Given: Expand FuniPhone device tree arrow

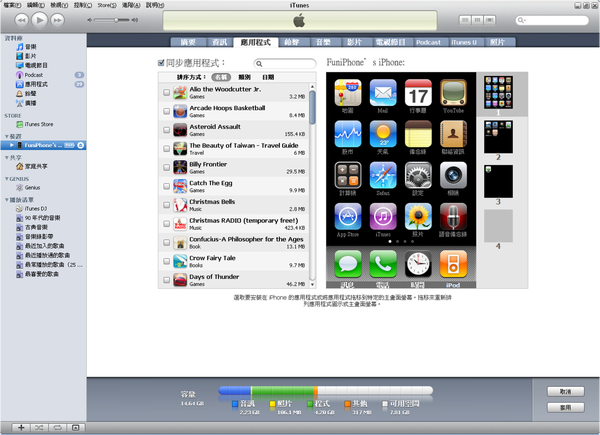Looking at the screenshot, I should (12, 145).
